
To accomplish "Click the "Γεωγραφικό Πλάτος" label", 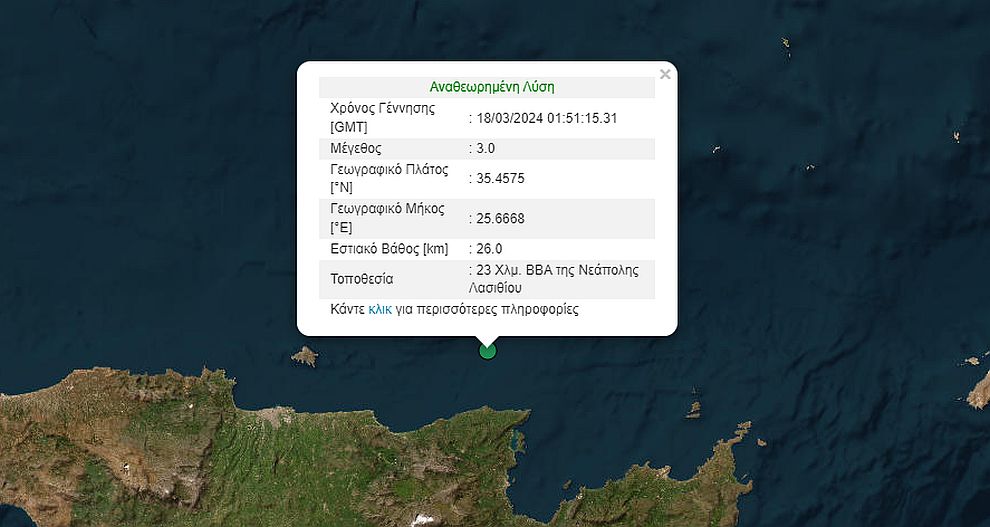I will 388,170.
